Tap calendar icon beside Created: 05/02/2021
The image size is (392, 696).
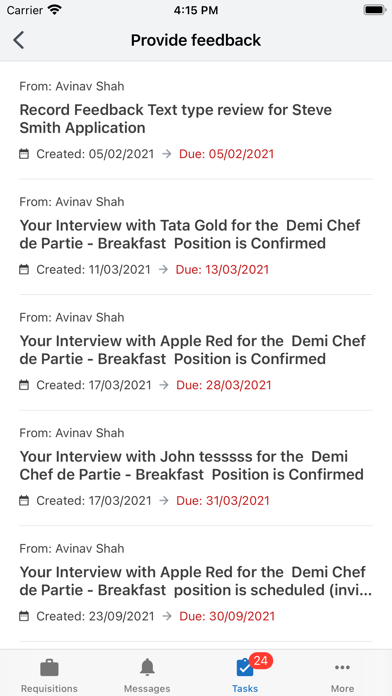[x=24, y=154]
